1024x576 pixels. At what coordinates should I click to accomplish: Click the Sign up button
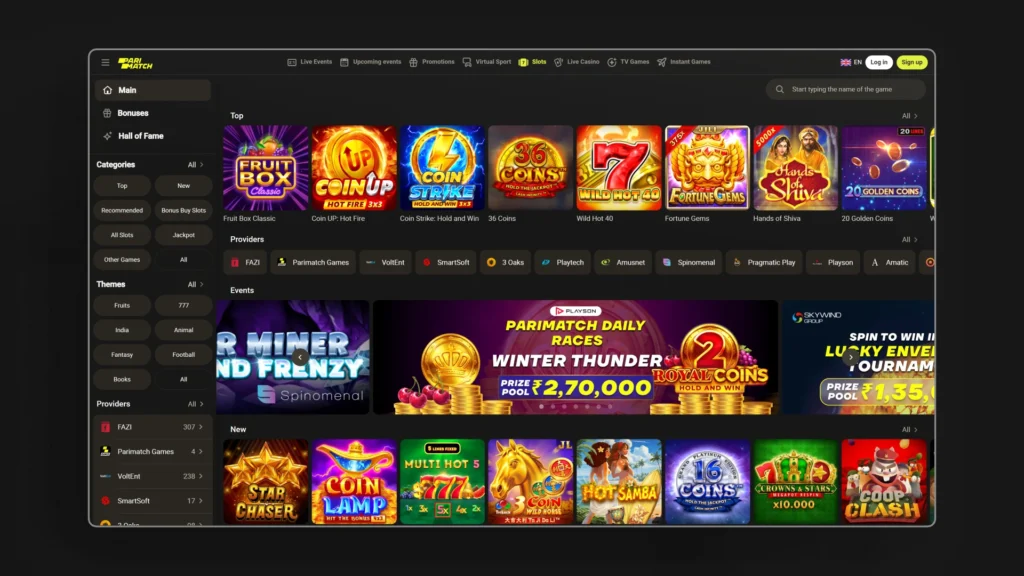pyautogui.click(x=912, y=63)
